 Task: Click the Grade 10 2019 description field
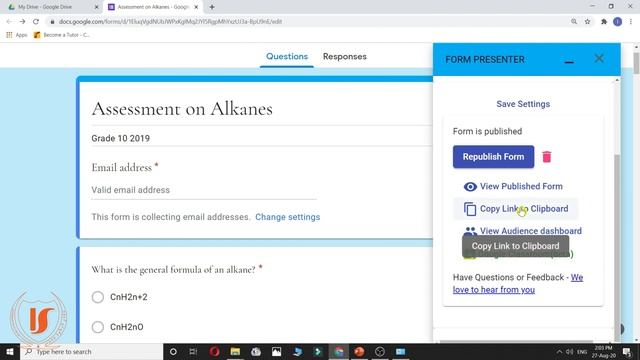(x=120, y=138)
